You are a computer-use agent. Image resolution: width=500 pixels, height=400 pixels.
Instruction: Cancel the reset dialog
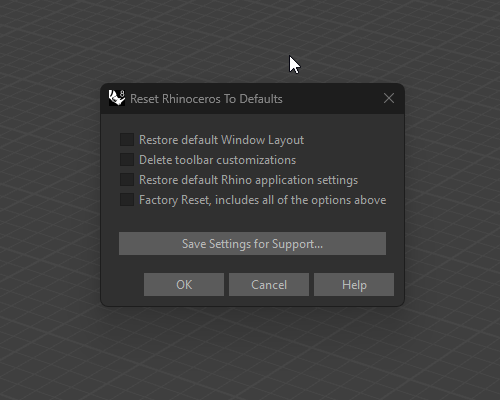[269, 285]
